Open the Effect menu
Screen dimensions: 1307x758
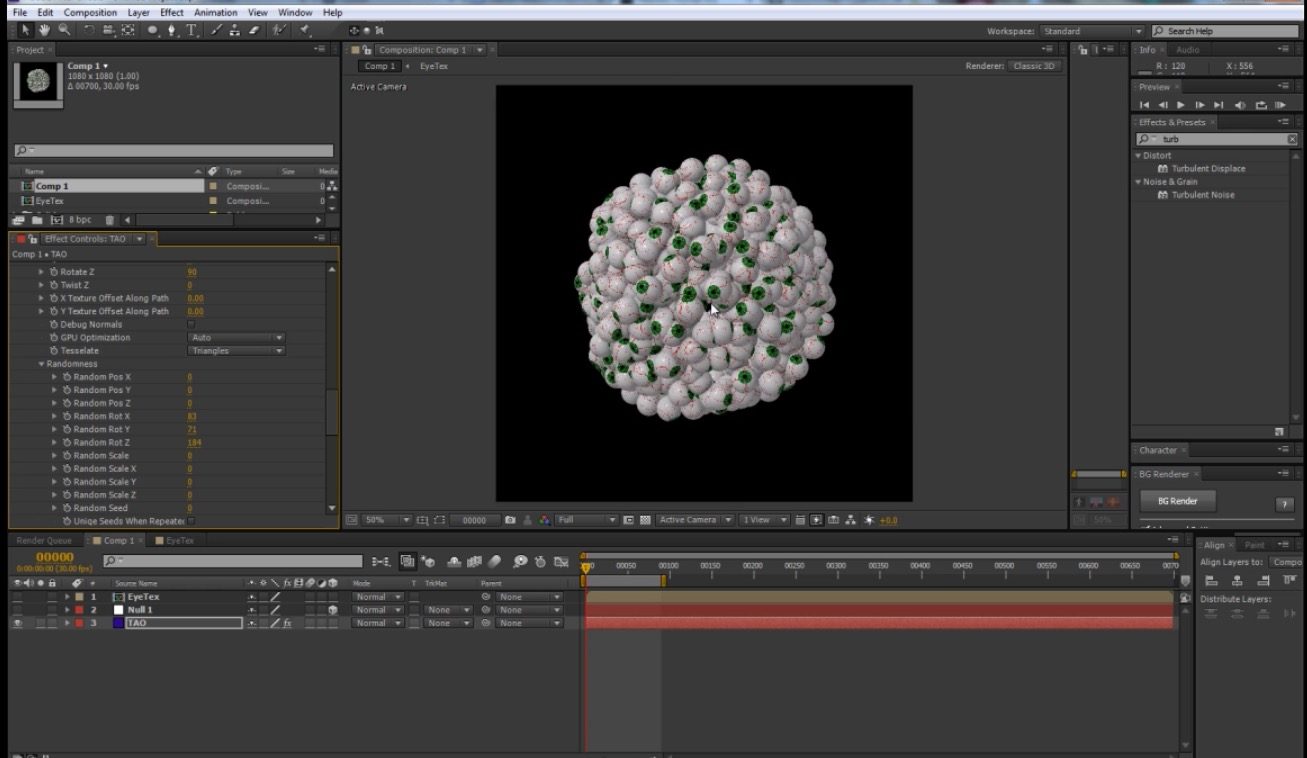click(172, 13)
